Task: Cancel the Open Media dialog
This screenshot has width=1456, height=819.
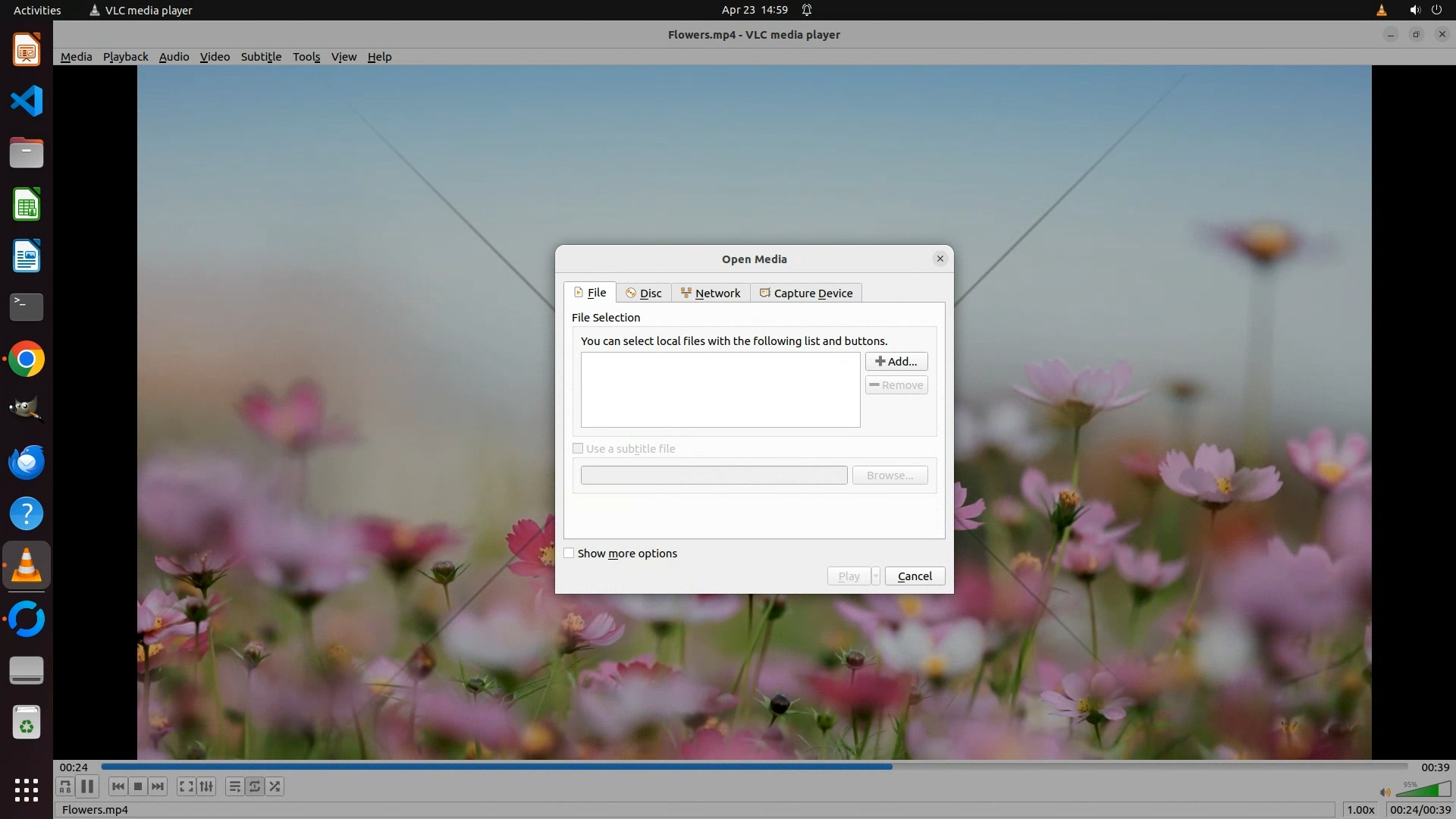Action: (x=915, y=576)
